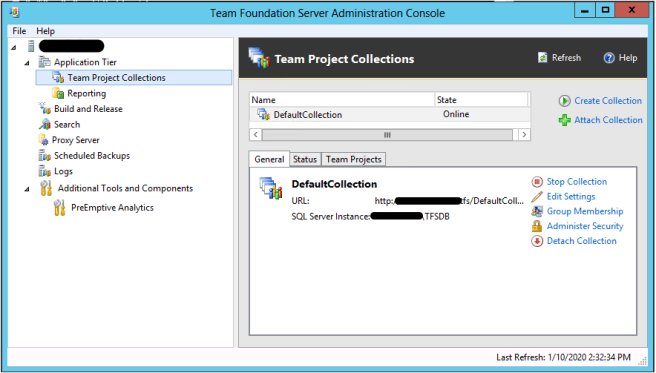This screenshot has height=373, width=656.
Task: Open the Help menu
Action: [45, 31]
